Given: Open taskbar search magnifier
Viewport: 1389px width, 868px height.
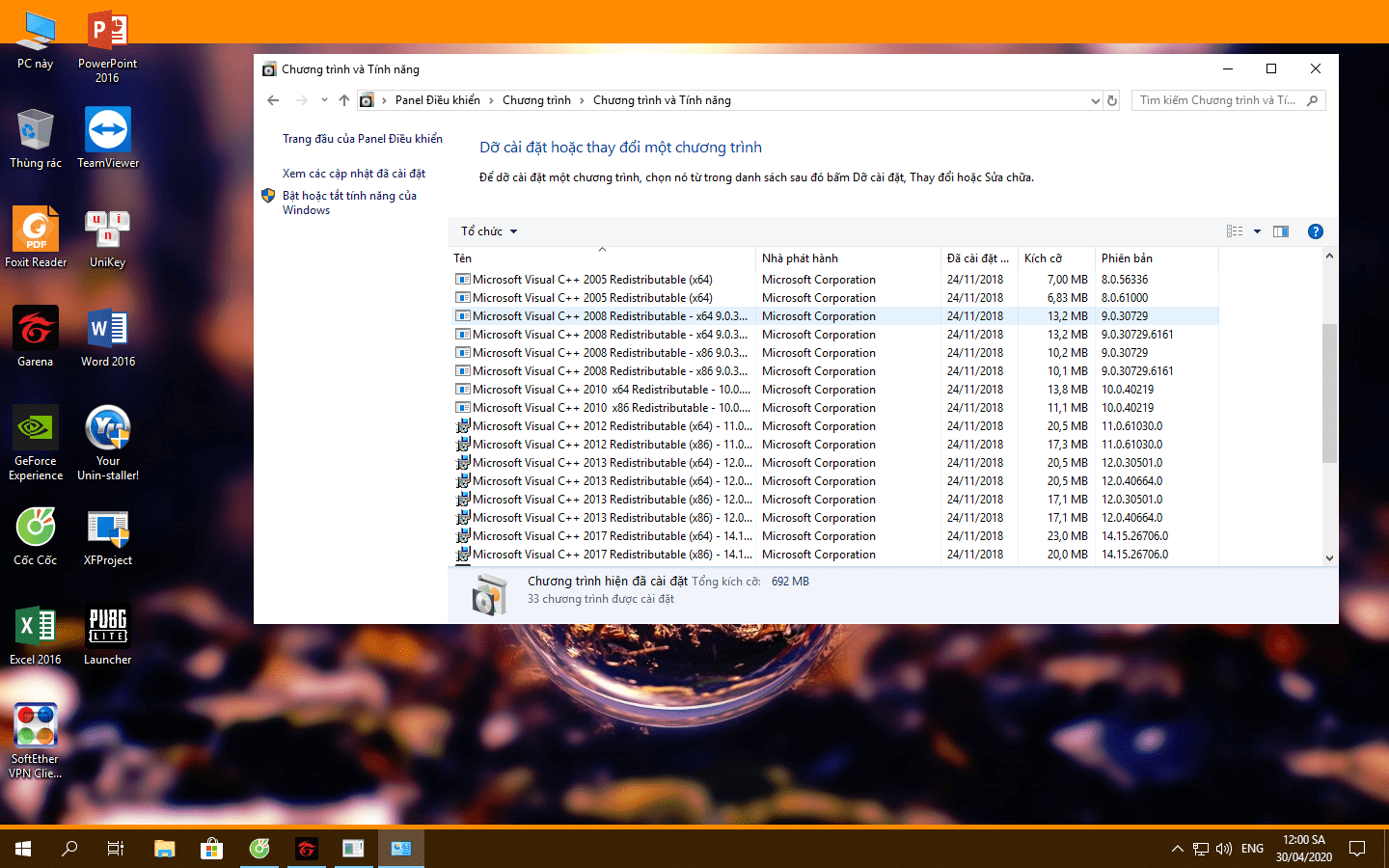Looking at the screenshot, I should [x=69, y=849].
